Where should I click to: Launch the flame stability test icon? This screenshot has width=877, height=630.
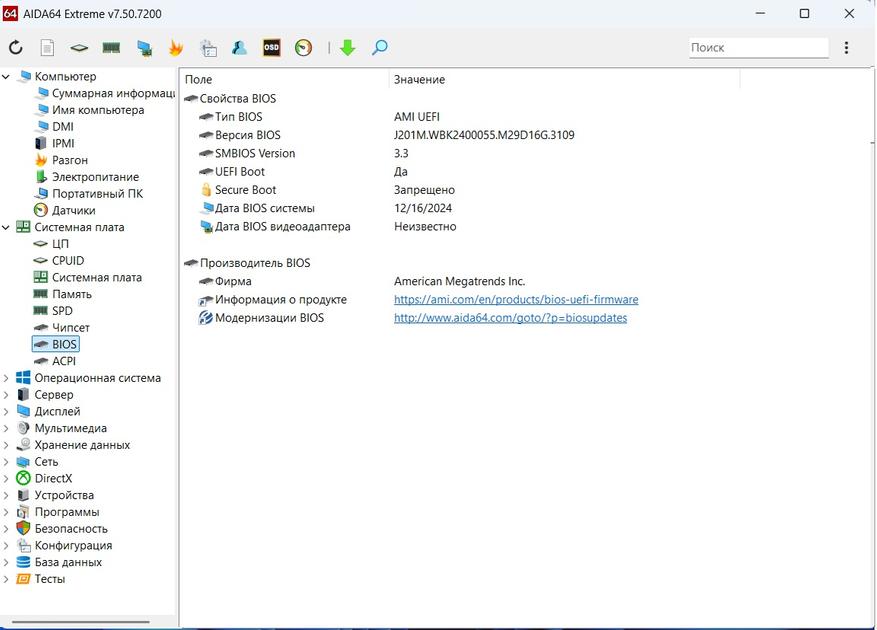click(x=176, y=48)
